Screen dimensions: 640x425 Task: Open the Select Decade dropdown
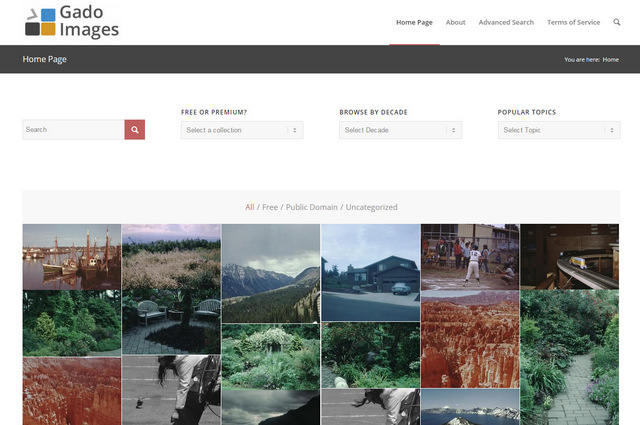tap(399, 130)
